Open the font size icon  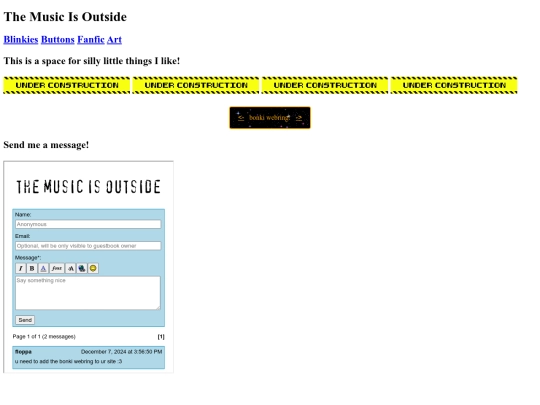point(70,268)
